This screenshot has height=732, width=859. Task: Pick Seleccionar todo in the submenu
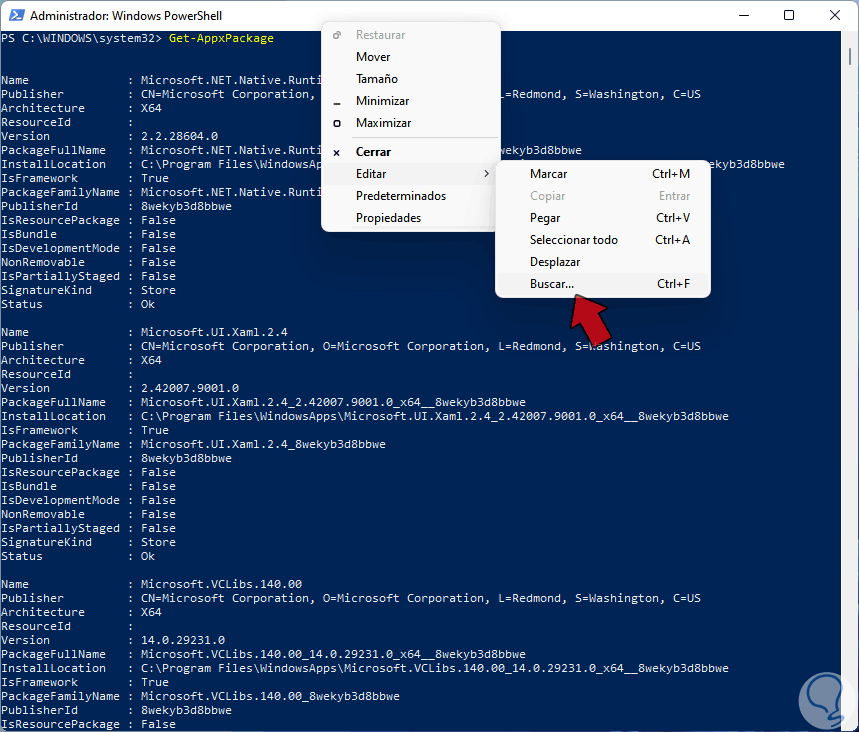[603, 239]
